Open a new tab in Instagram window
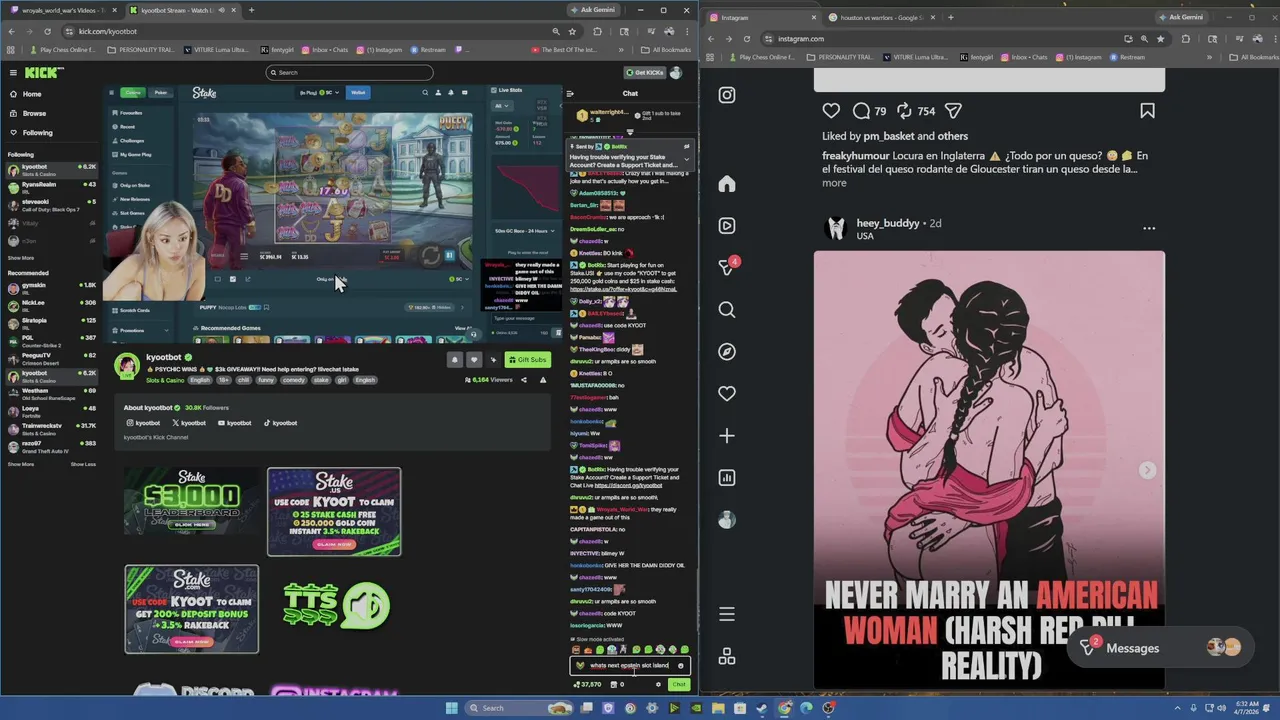1280x720 pixels. pos(950,17)
